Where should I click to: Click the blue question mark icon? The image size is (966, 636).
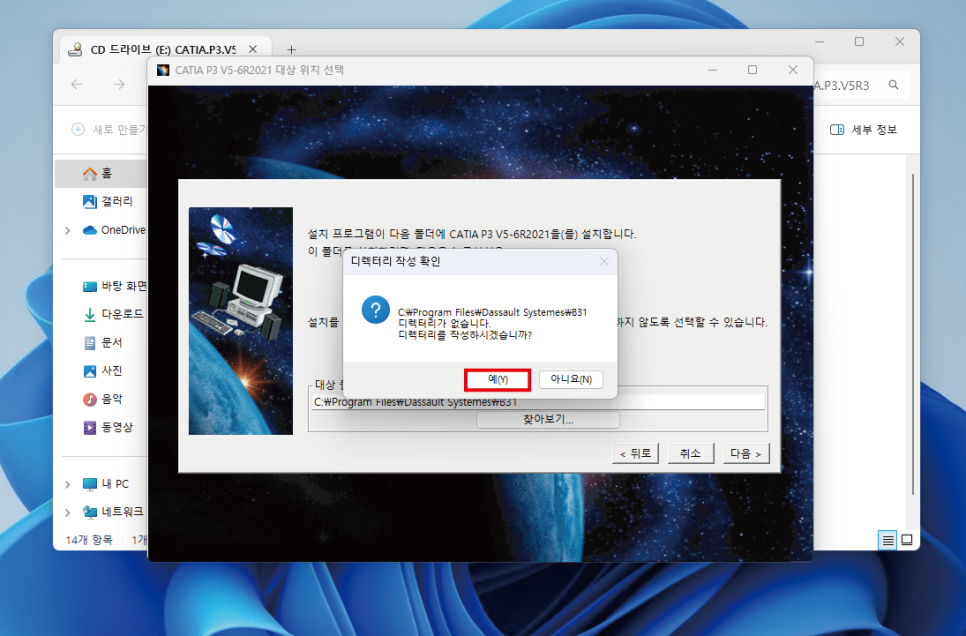click(x=375, y=310)
